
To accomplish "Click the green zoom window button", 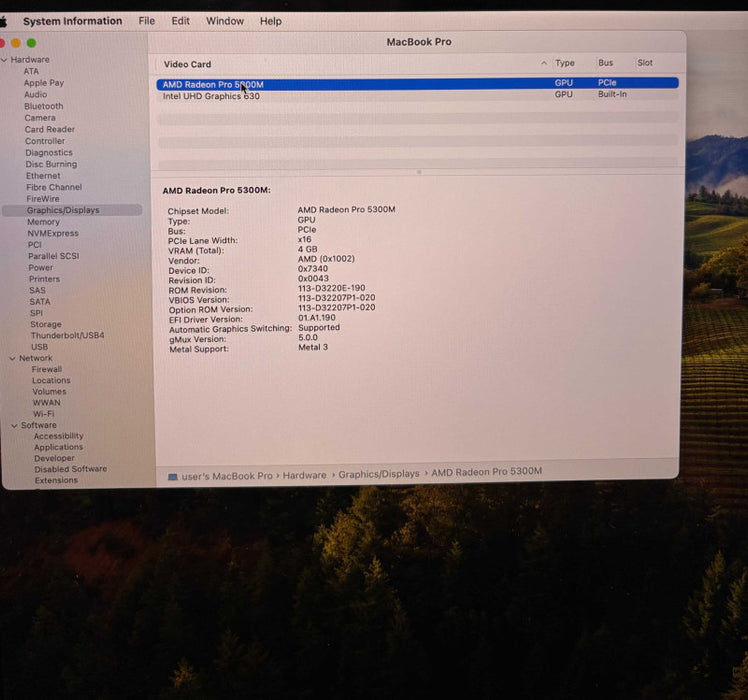I will point(31,43).
